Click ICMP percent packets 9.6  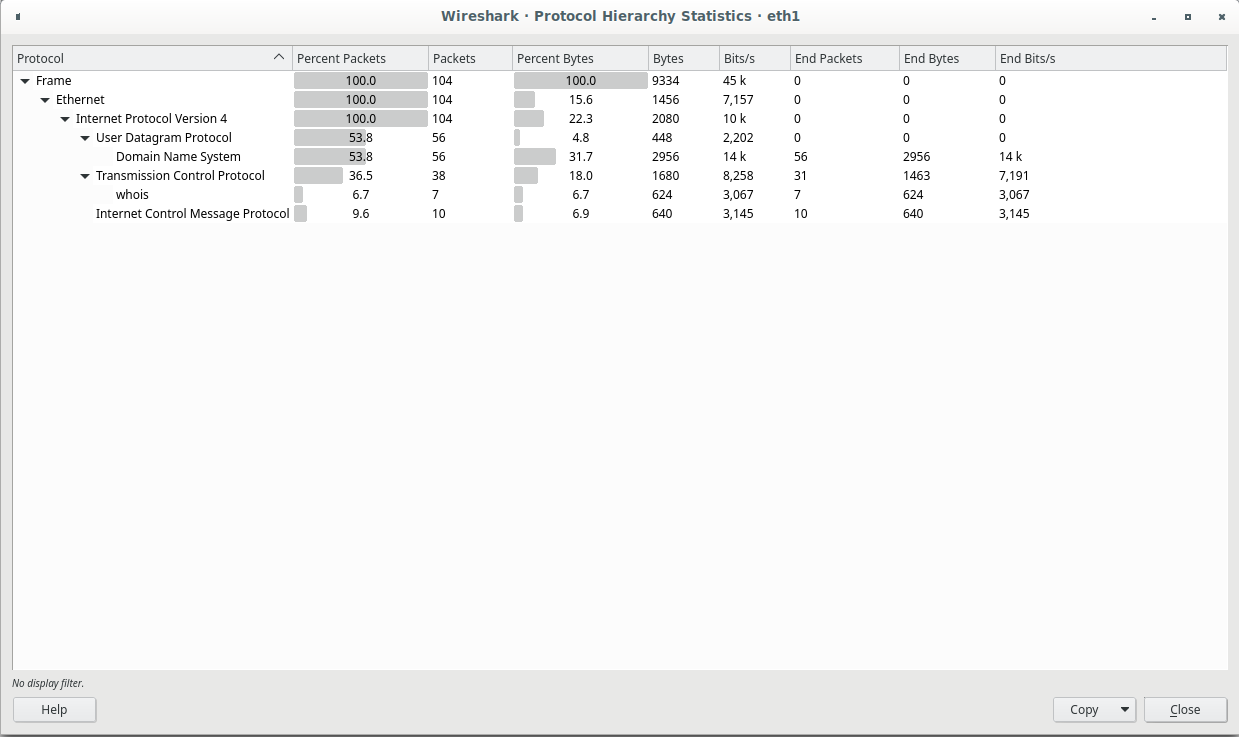(361, 214)
